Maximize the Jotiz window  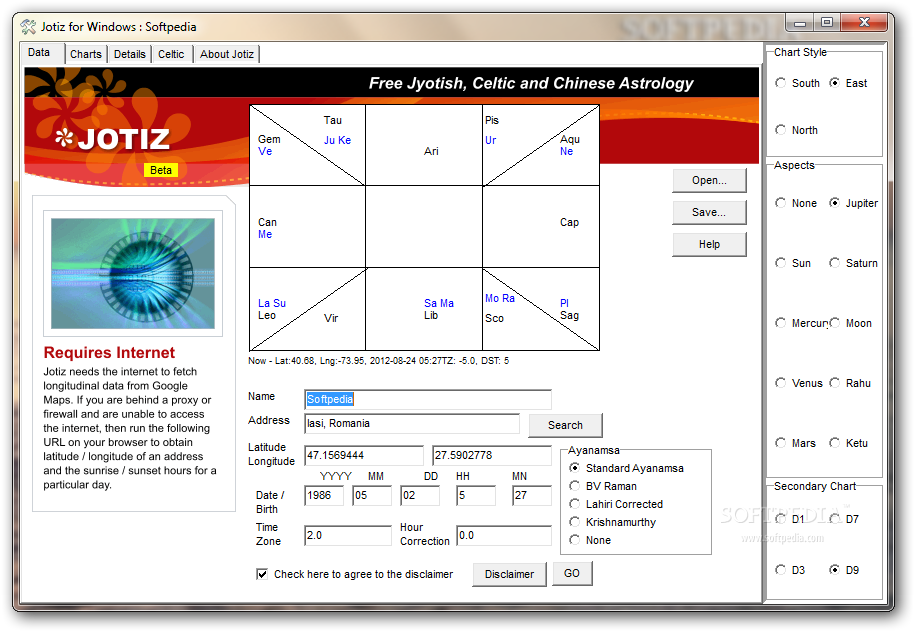[826, 23]
